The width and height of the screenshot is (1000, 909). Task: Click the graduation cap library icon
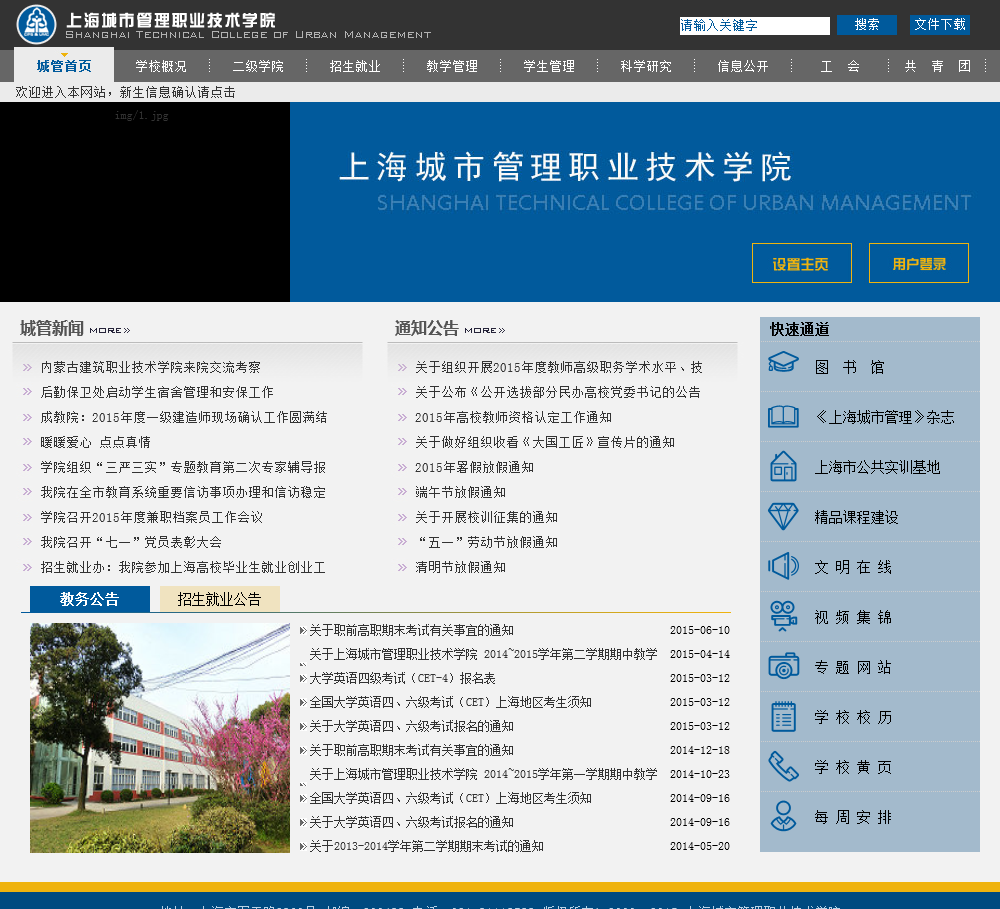pos(783,365)
